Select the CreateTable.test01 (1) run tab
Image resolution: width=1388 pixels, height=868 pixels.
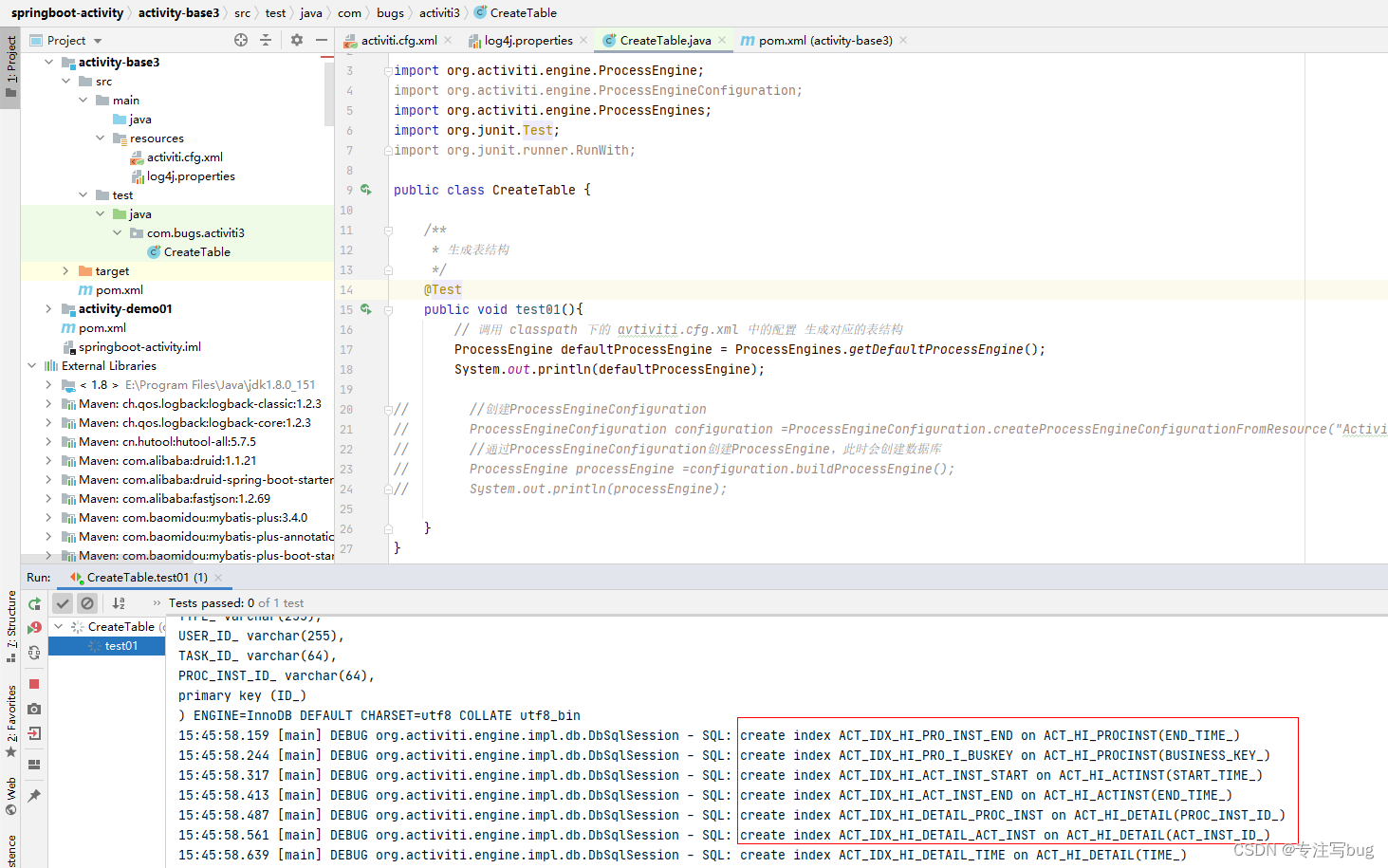click(146, 577)
